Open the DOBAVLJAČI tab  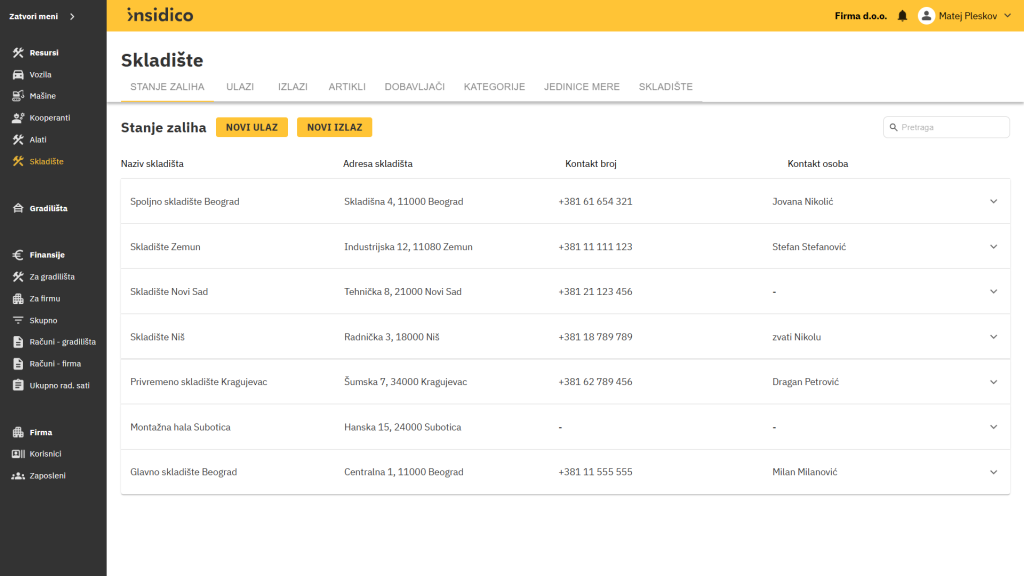click(415, 87)
